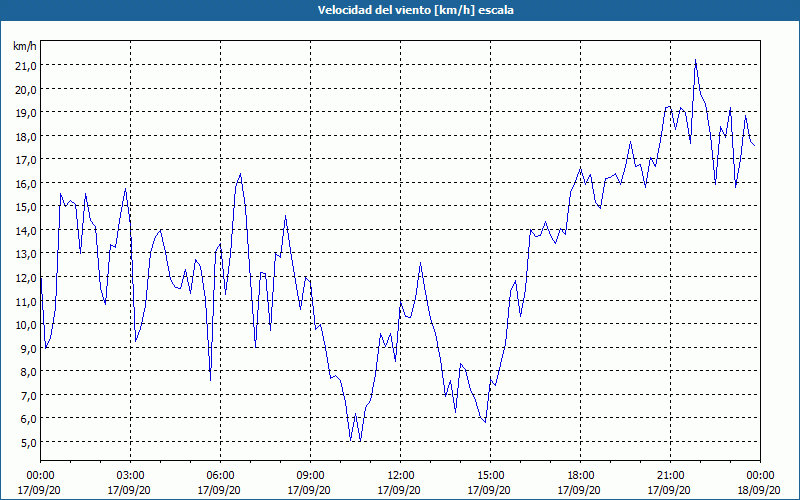Screen dimensions: 800x500
Task: Select the '15:00' time label
Action: (490, 476)
